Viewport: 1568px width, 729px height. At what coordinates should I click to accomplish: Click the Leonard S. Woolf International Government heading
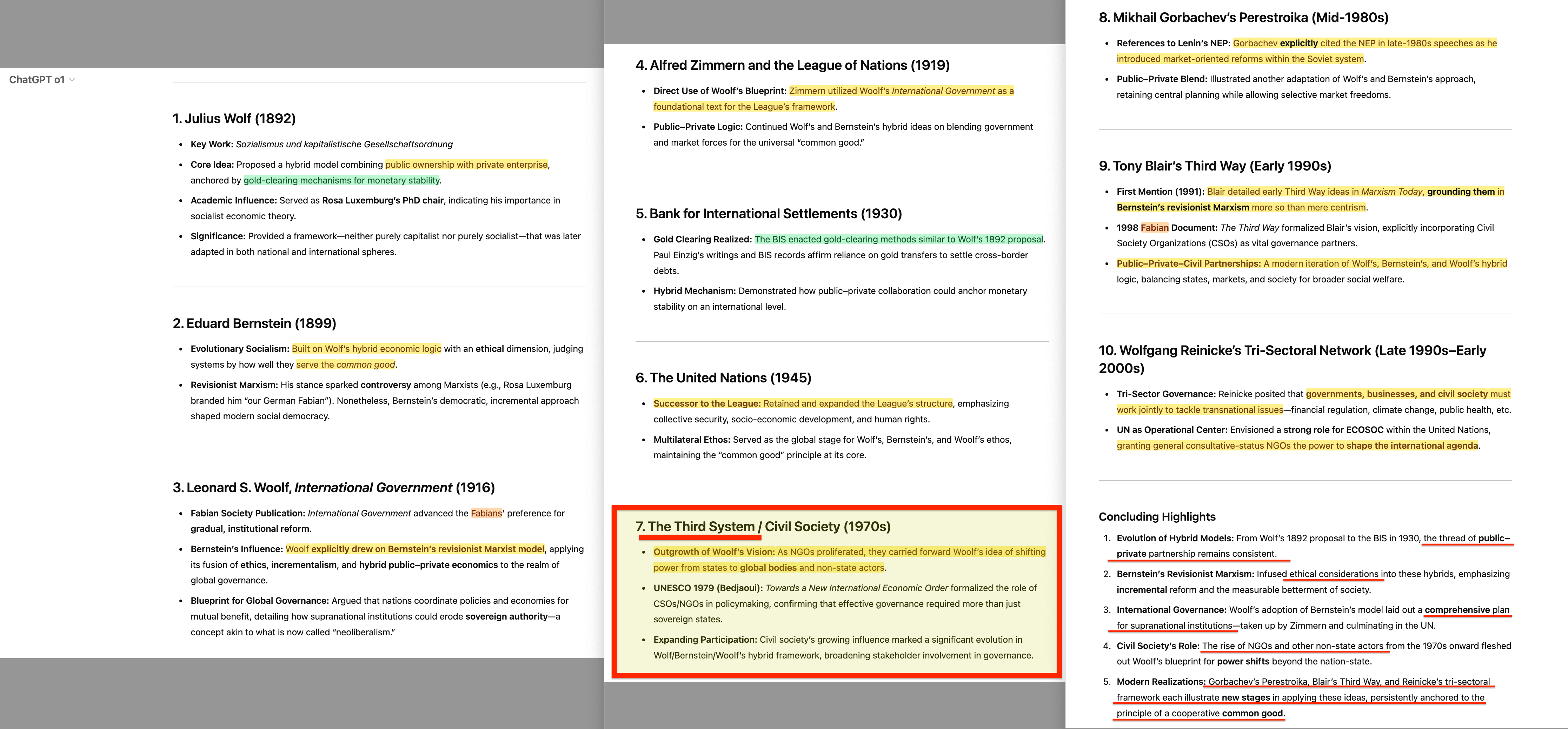point(333,487)
